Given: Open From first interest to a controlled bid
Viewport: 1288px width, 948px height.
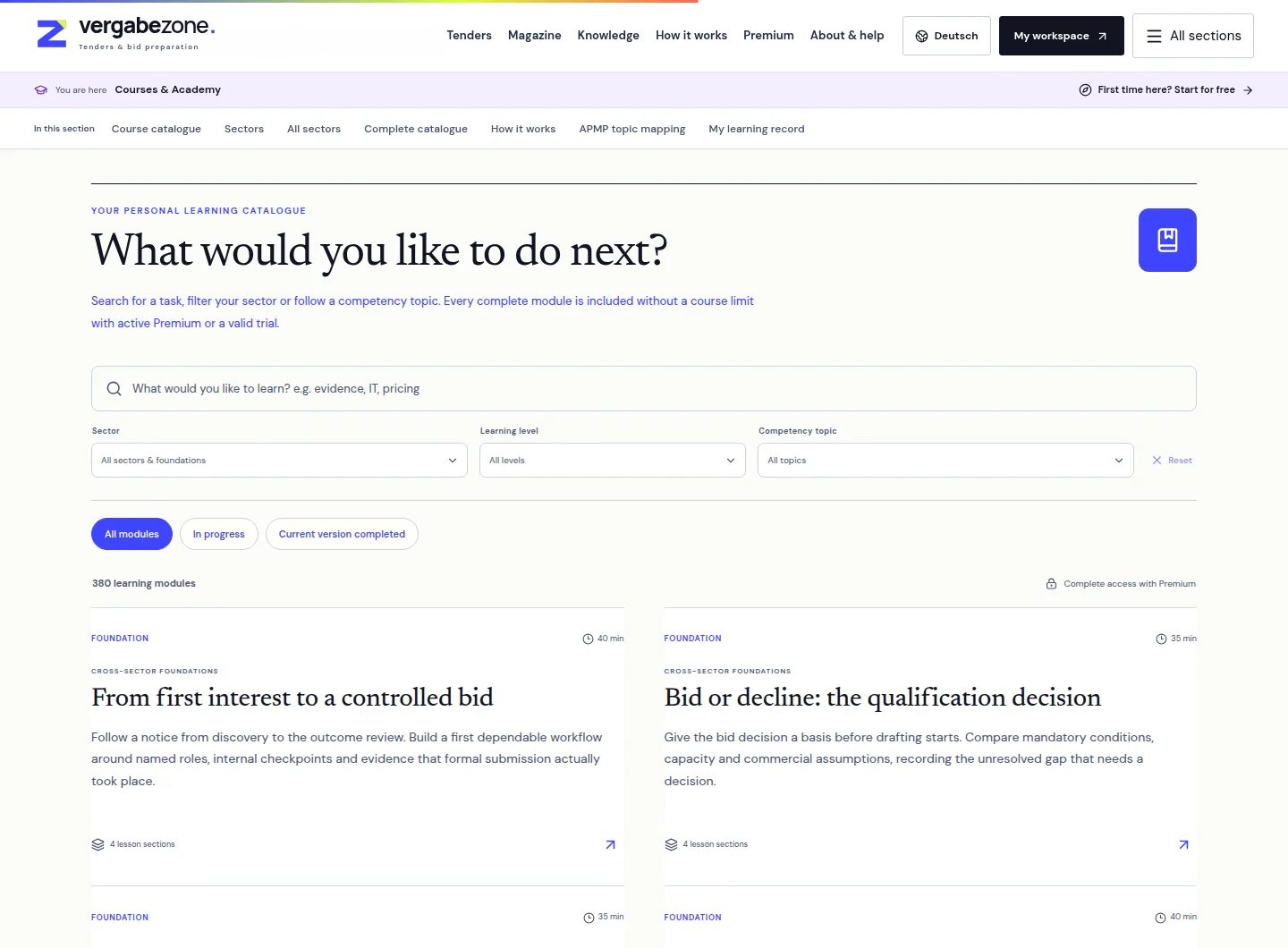Looking at the screenshot, I should [x=292, y=698].
